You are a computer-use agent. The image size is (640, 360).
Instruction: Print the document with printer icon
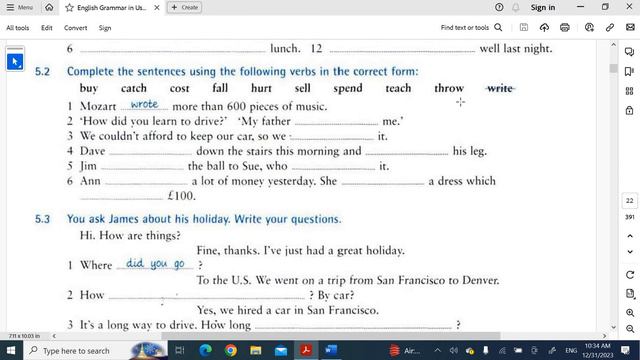click(565, 27)
